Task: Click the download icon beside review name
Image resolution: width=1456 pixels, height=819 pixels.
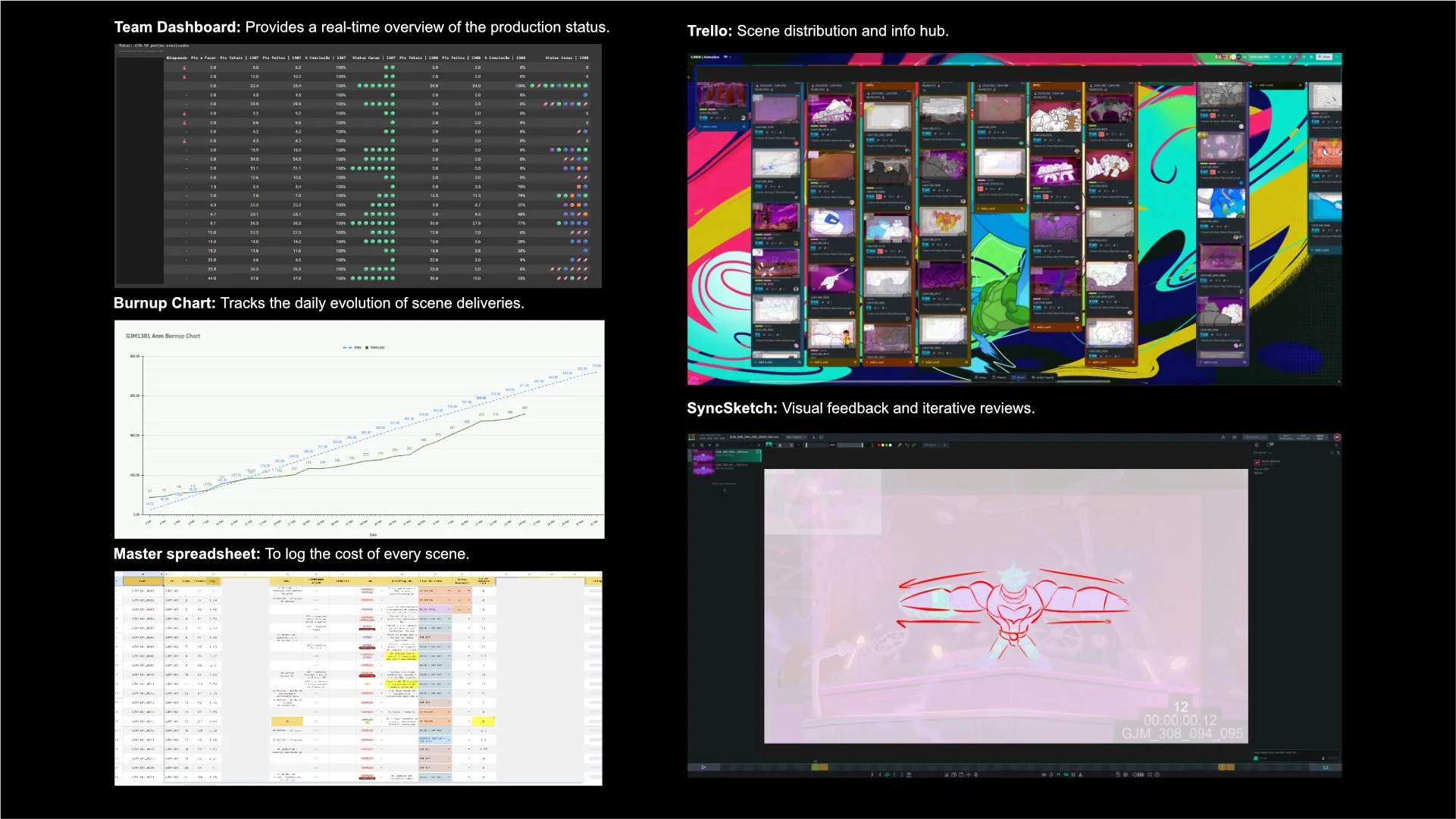Action: [x=814, y=437]
